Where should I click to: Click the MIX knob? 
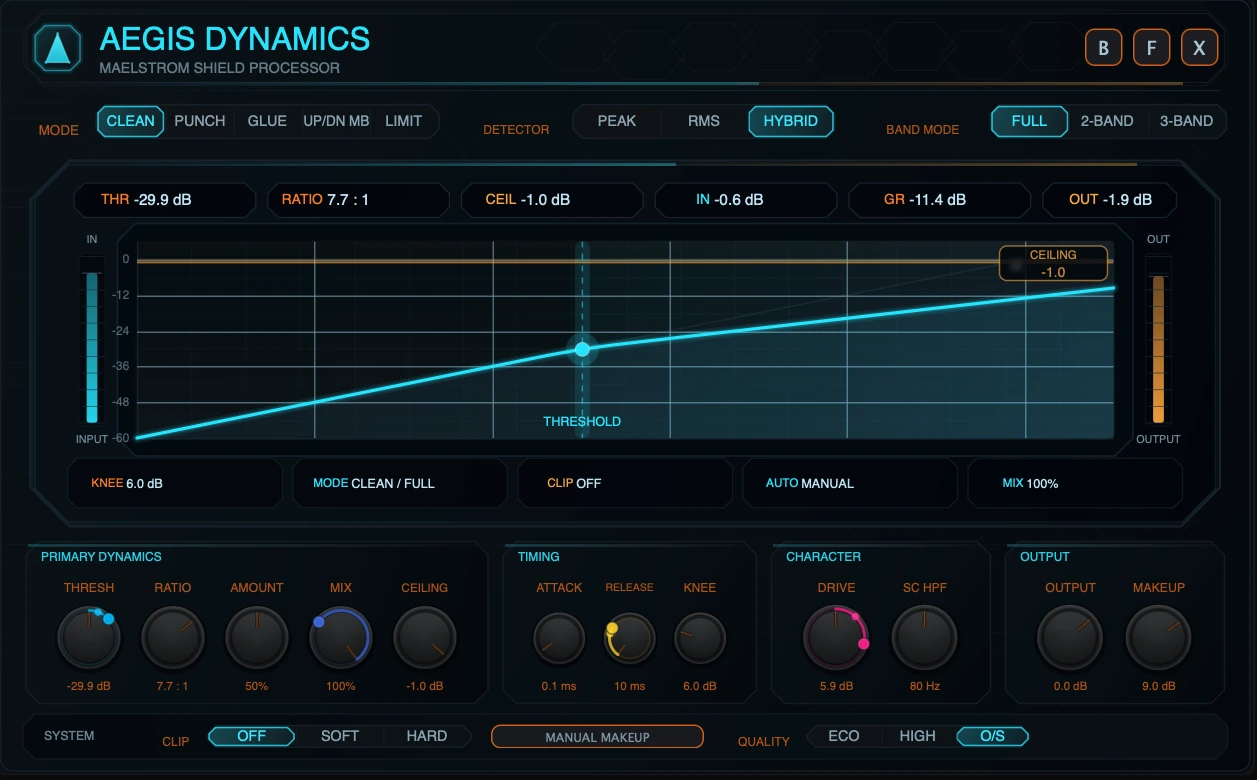click(x=341, y=639)
